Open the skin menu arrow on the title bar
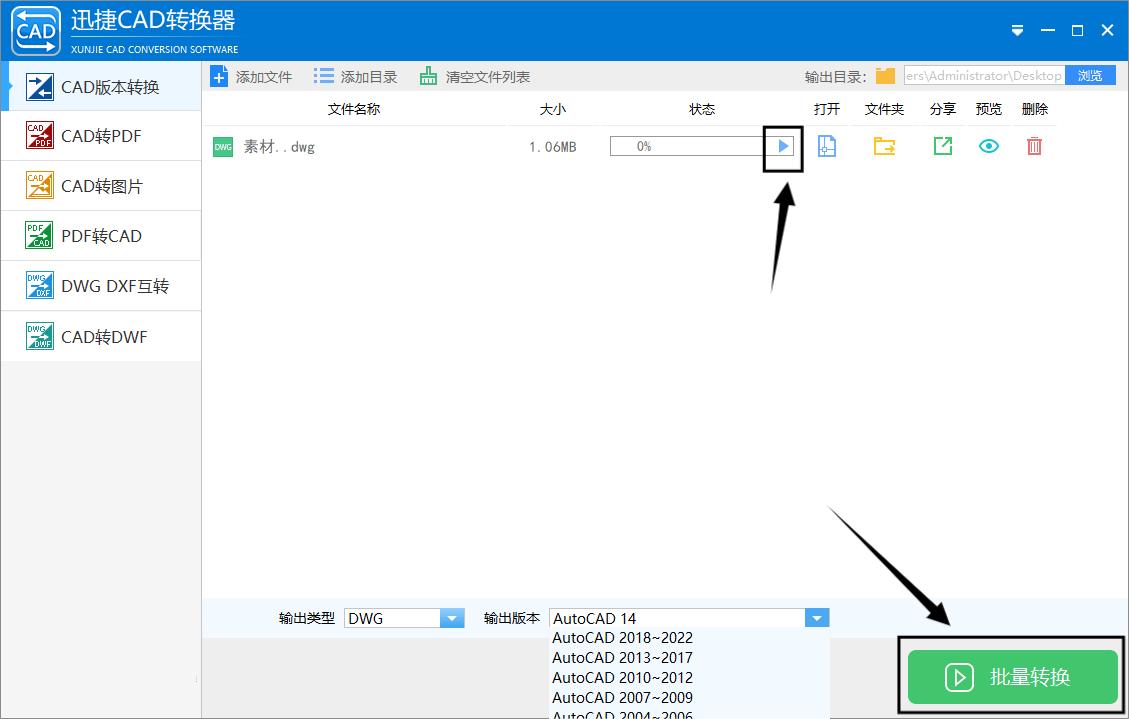 click(1017, 31)
